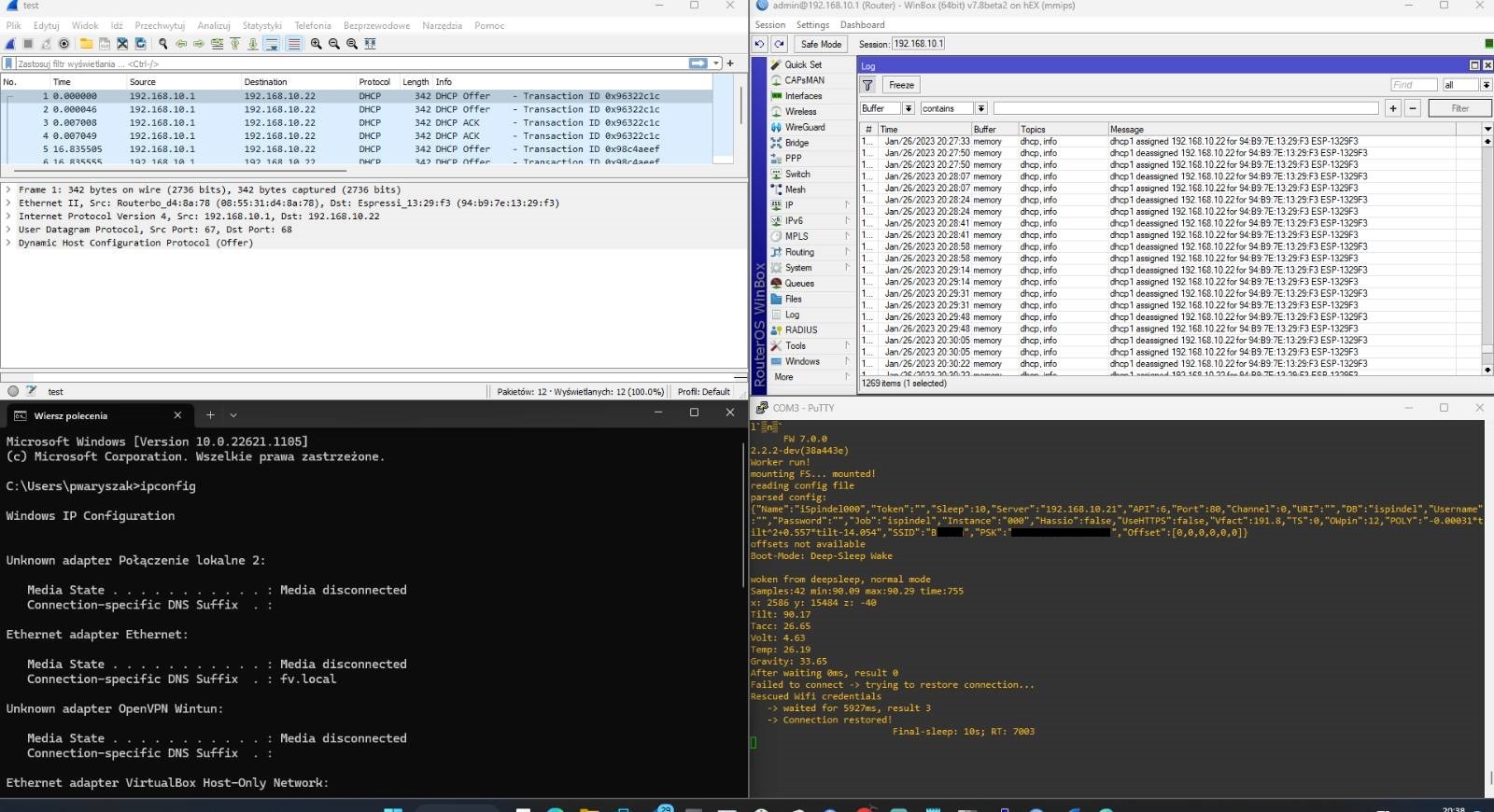Open the Analizuj menu in Wireshark
The height and width of the screenshot is (812, 1494).
click(x=214, y=25)
